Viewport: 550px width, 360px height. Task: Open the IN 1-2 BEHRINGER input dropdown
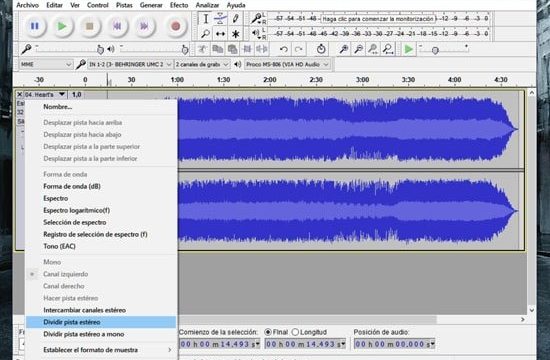point(129,64)
